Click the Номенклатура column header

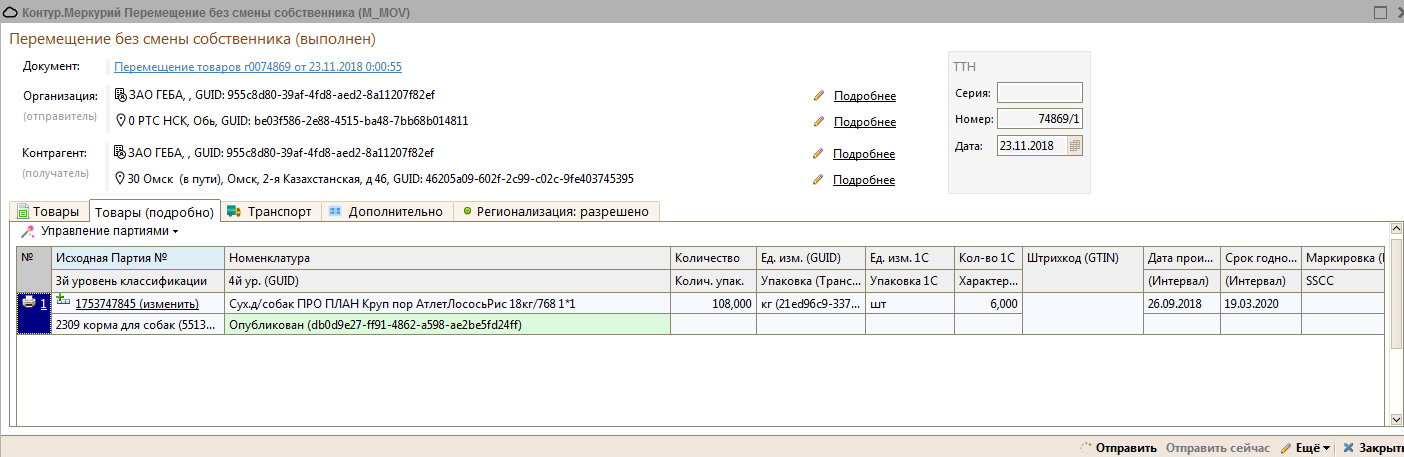tap(448, 258)
